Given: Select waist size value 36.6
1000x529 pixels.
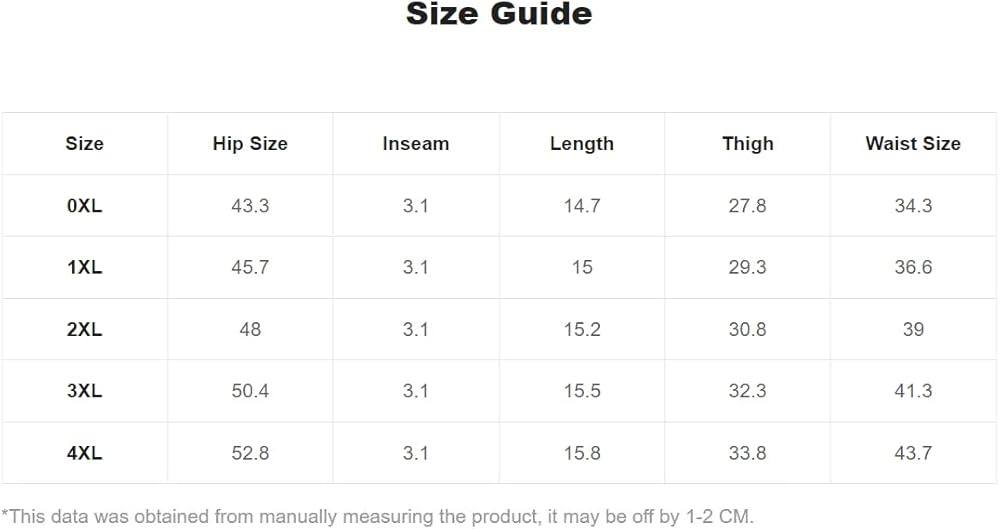Looking at the screenshot, I should click(913, 268).
